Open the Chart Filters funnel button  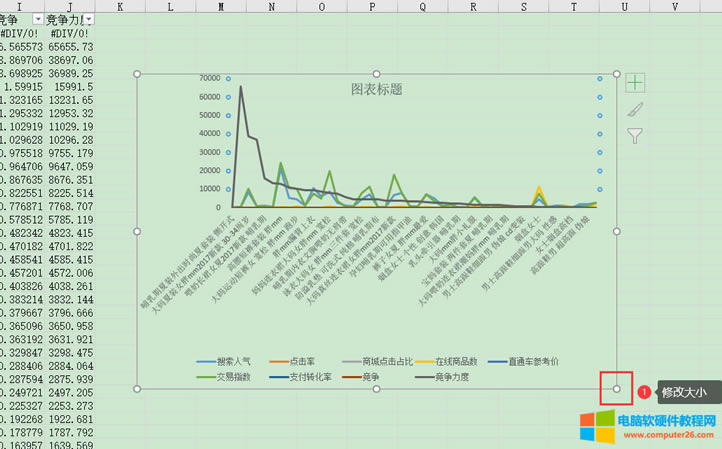[x=635, y=136]
